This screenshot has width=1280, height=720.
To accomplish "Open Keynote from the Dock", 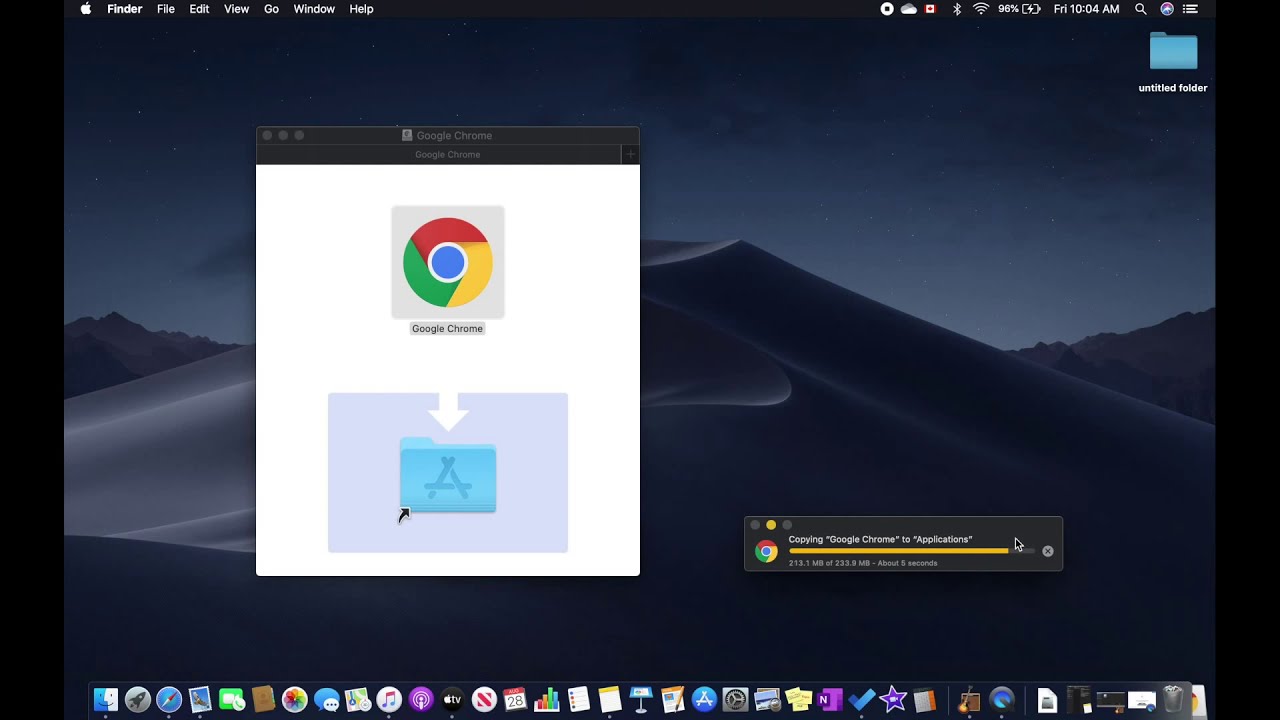I will tap(641, 700).
